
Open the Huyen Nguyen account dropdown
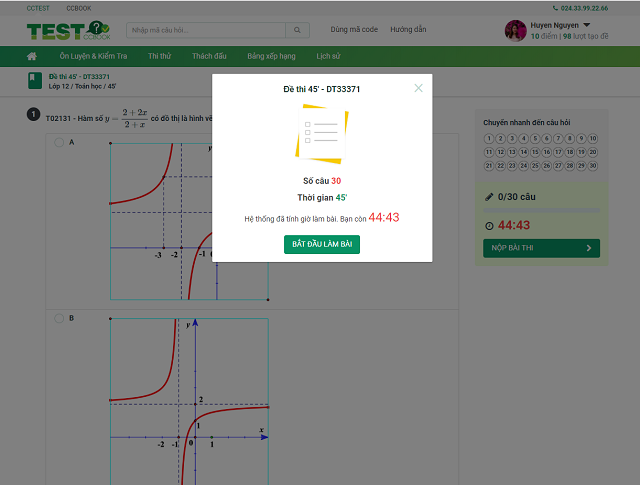click(586, 25)
